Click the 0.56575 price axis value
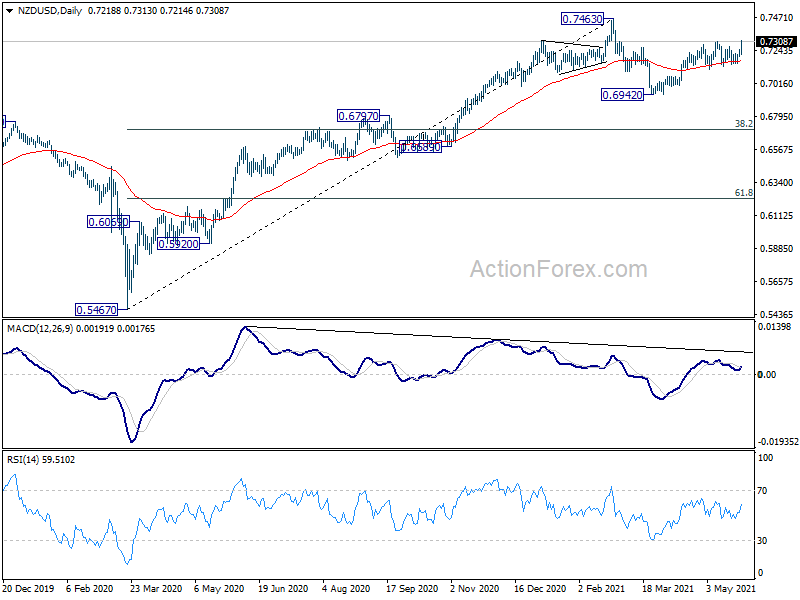The height and width of the screenshot is (600, 800). click(777, 282)
